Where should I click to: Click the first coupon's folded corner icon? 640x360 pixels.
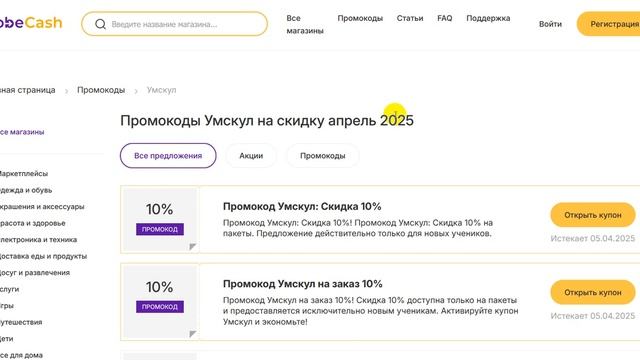pyautogui.click(x=193, y=247)
